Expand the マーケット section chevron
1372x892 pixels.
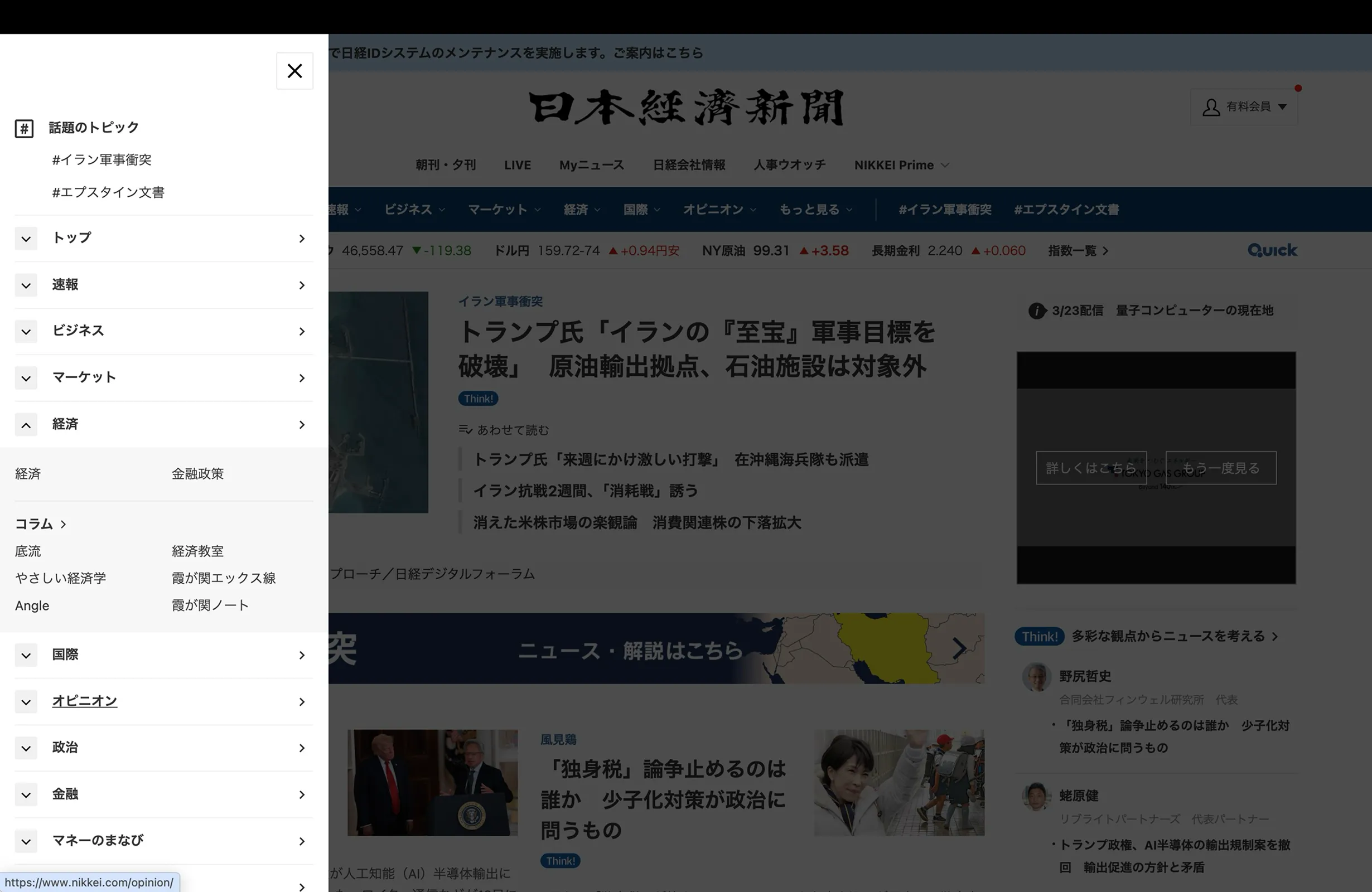pos(26,378)
